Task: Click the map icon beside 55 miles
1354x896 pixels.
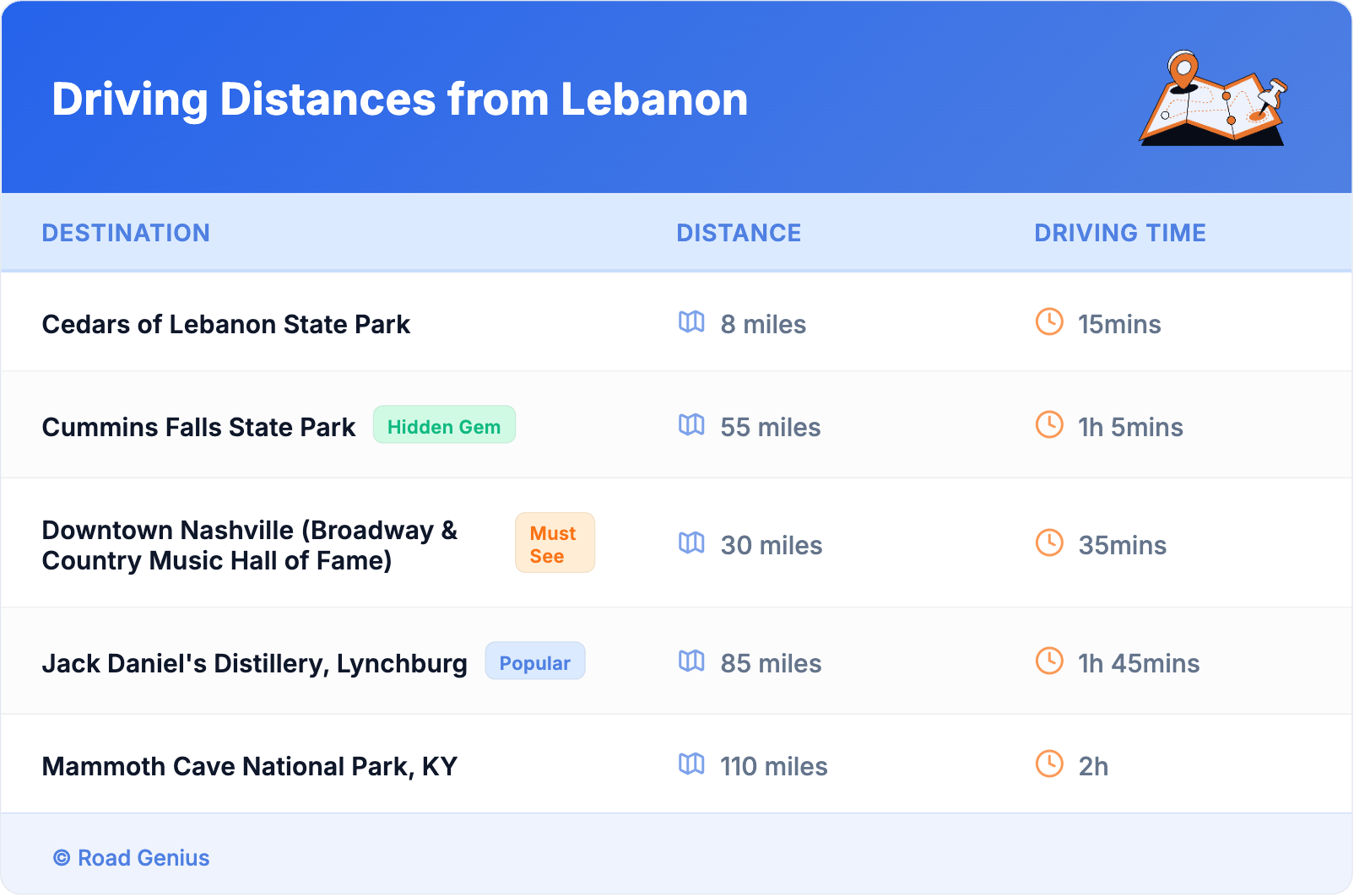Action: [691, 425]
